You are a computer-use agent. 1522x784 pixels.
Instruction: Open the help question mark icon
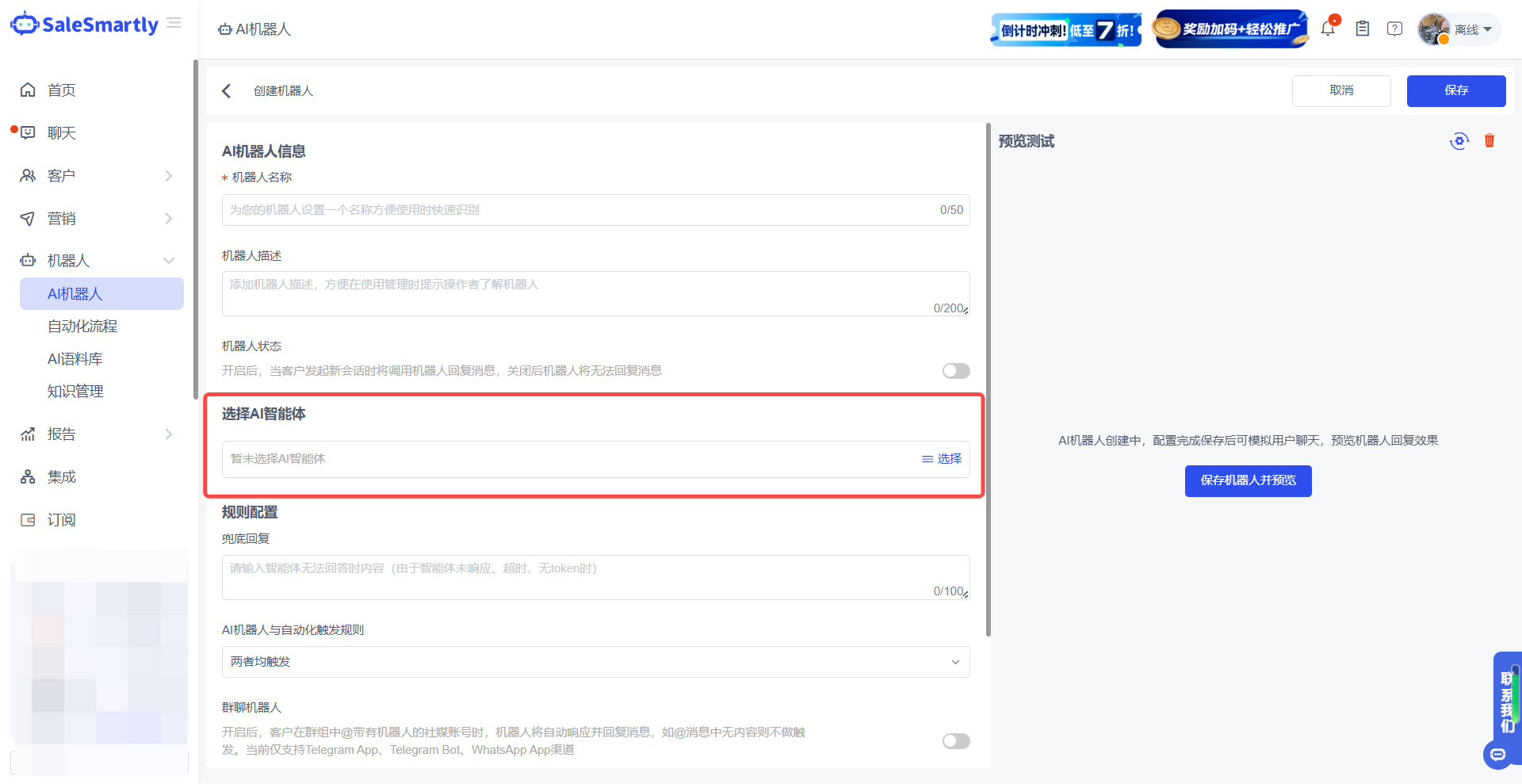tap(1394, 28)
